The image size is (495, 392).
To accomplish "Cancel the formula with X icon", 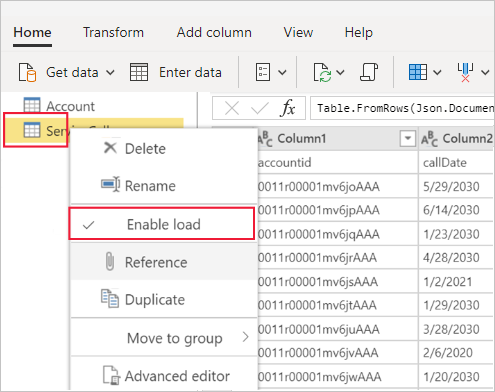I will click(232, 108).
